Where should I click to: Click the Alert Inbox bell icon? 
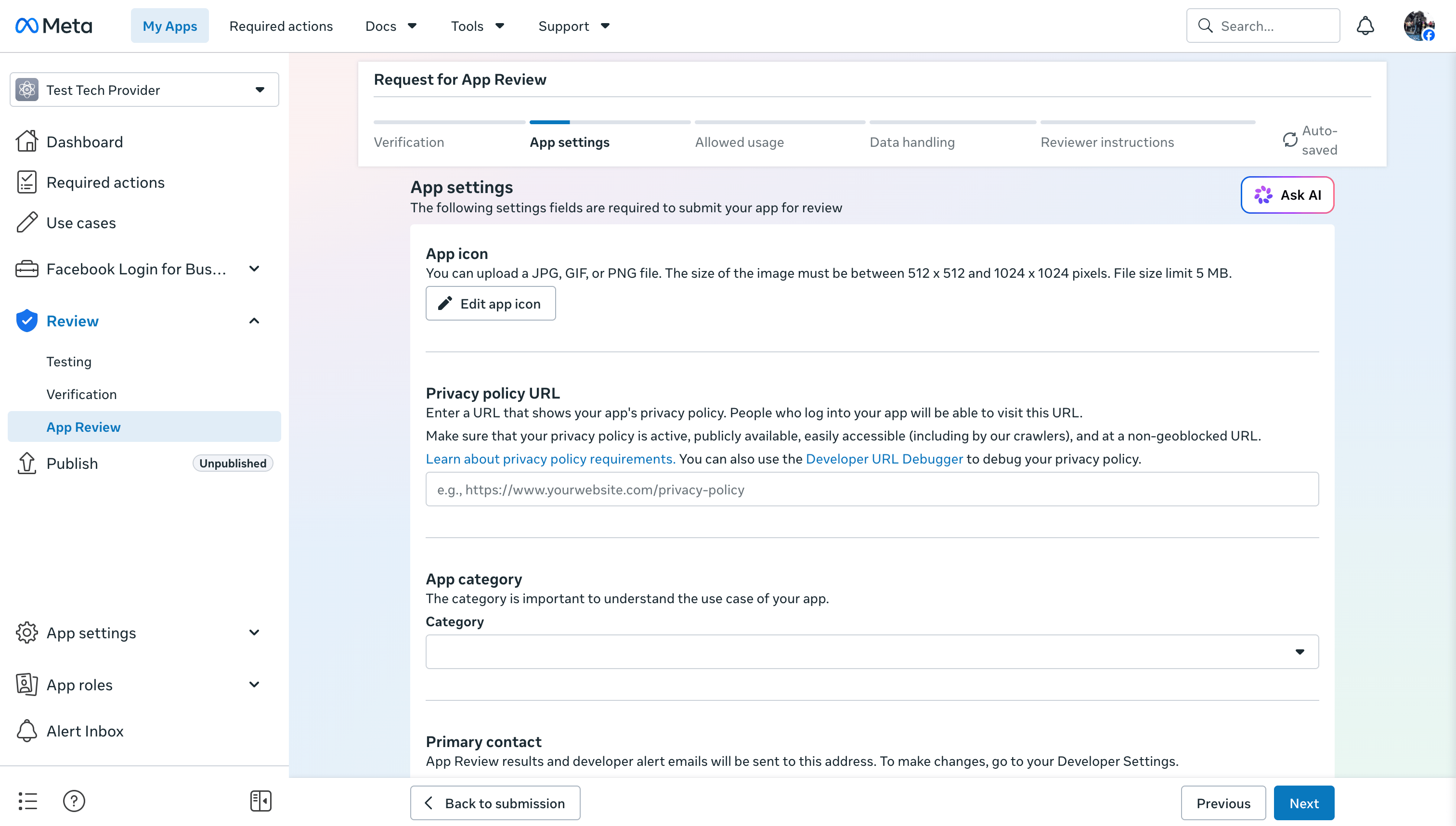[26, 731]
